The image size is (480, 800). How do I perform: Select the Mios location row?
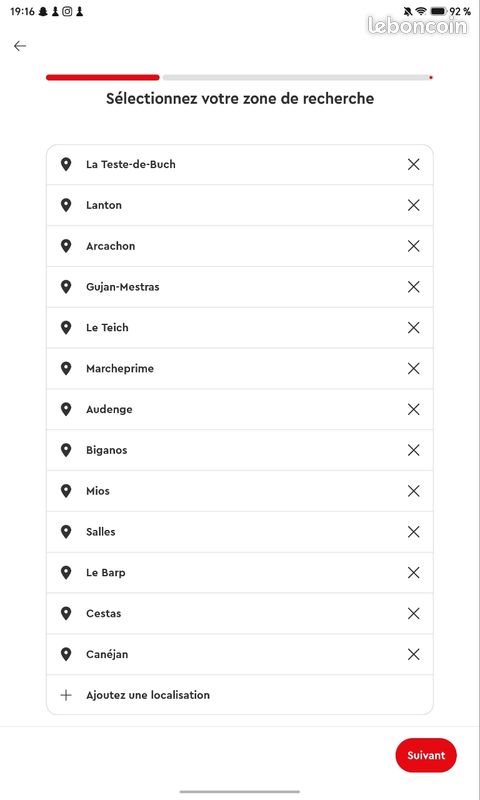click(x=240, y=491)
